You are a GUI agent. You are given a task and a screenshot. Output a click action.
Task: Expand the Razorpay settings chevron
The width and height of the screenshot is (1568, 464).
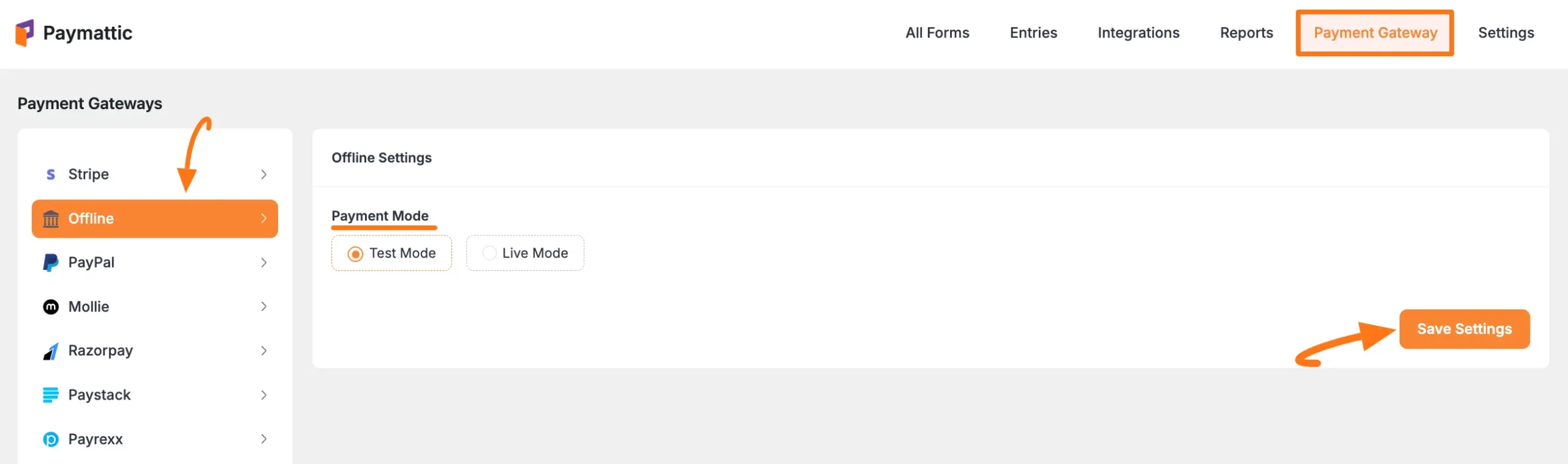click(x=263, y=350)
